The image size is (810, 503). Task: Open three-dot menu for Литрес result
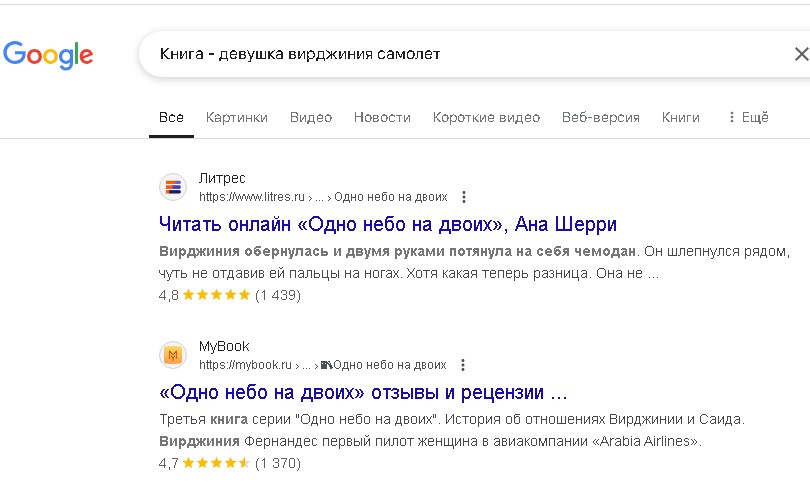coord(464,197)
